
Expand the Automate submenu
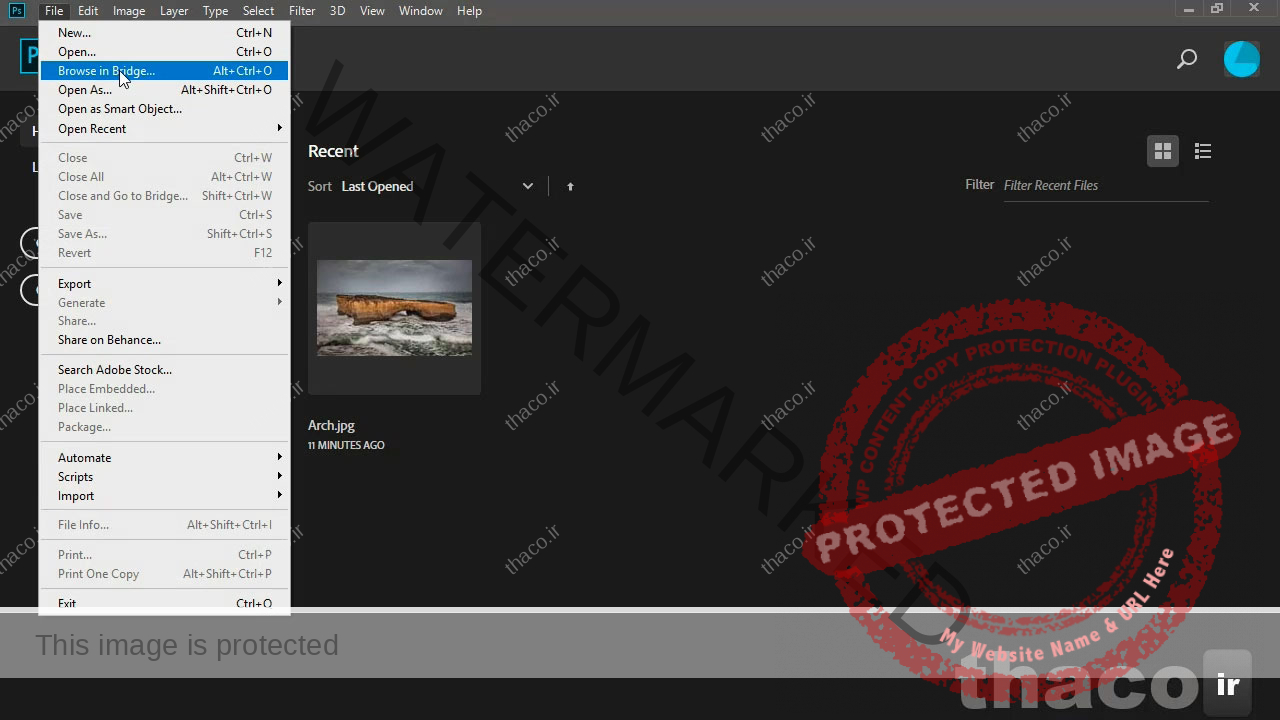tap(164, 458)
